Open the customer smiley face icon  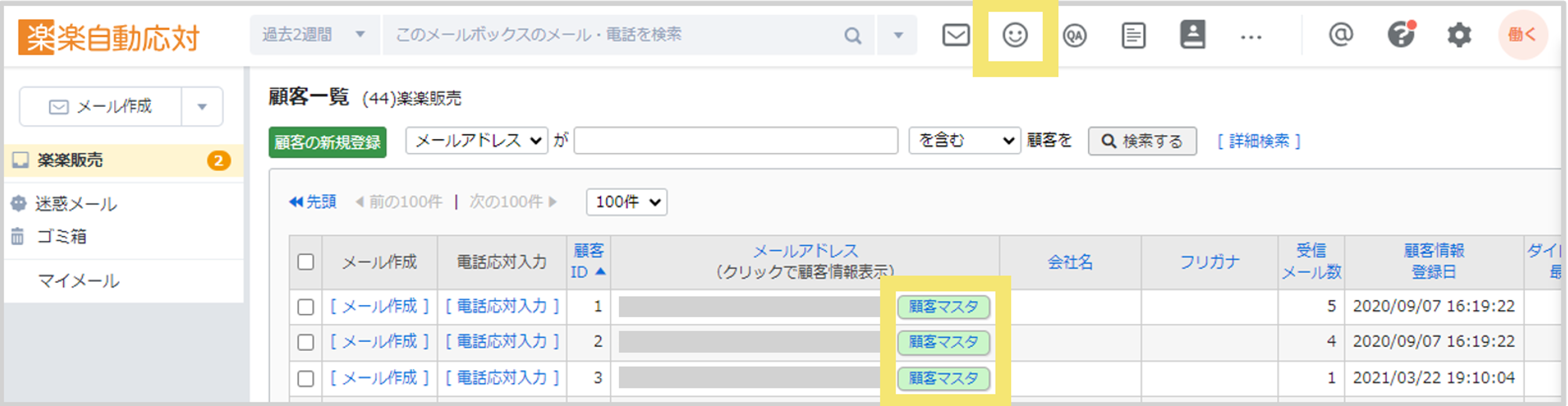(1015, 35)
